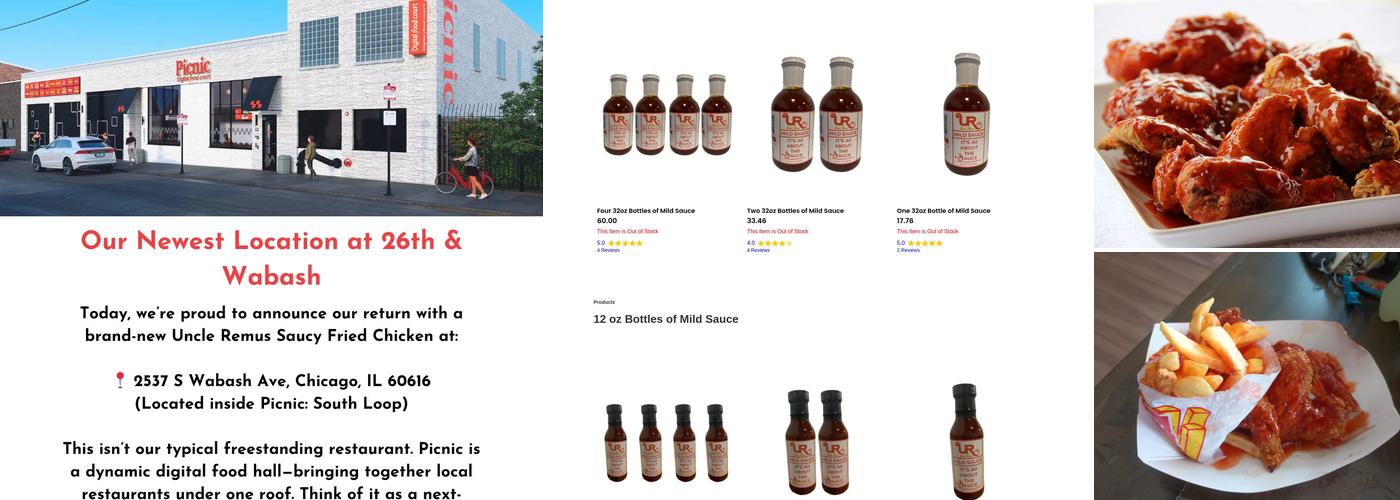Click the 5.0 star rating of four-pack
1400x500 pixels.
pyautogui.click(x=620, y=243)
